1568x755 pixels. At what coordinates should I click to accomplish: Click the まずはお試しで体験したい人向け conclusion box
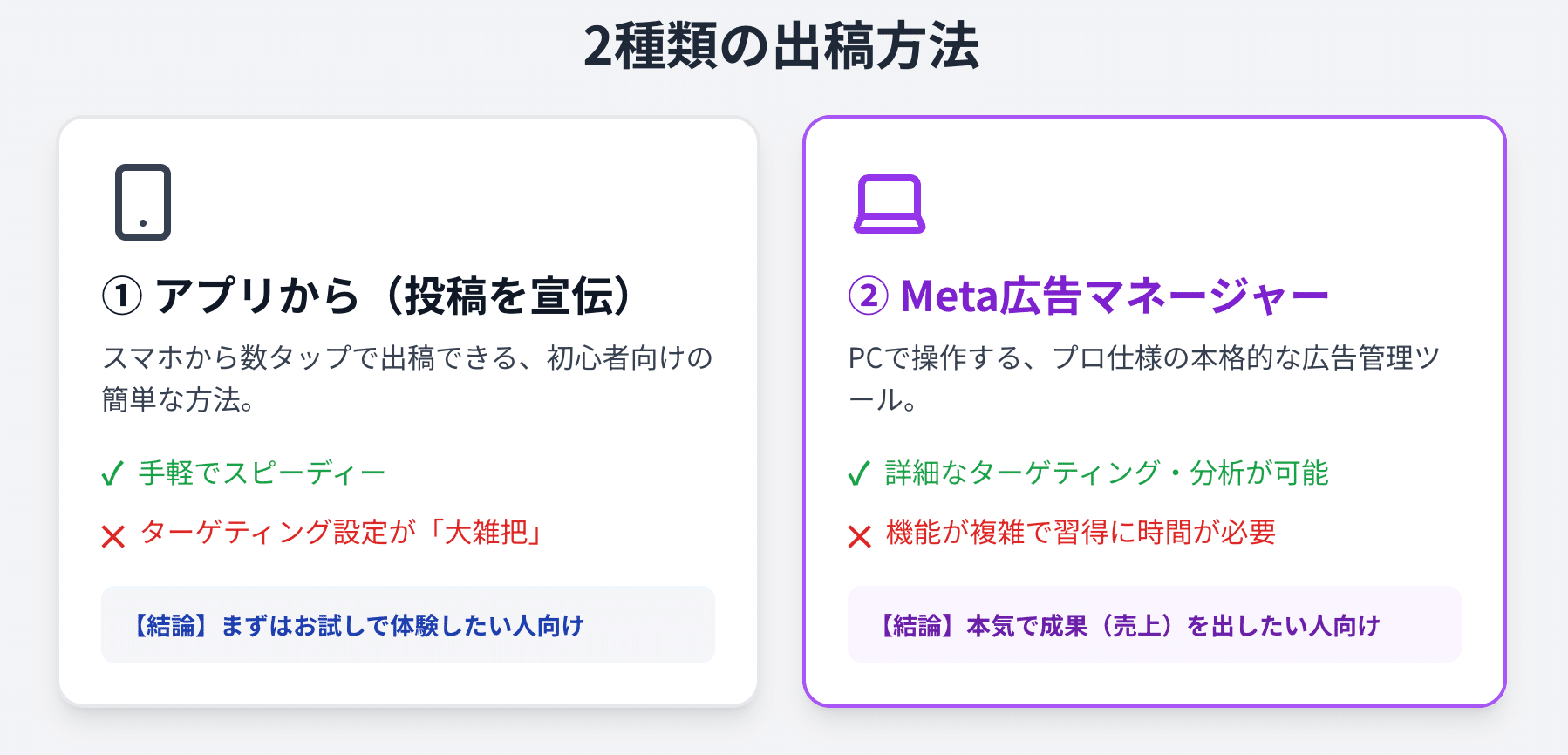point(408,625)
